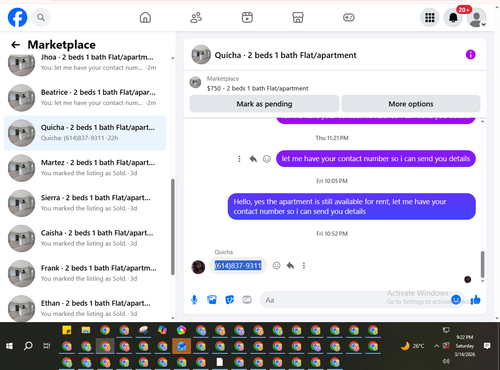Open the emoji picker in message box

(456, 300)
